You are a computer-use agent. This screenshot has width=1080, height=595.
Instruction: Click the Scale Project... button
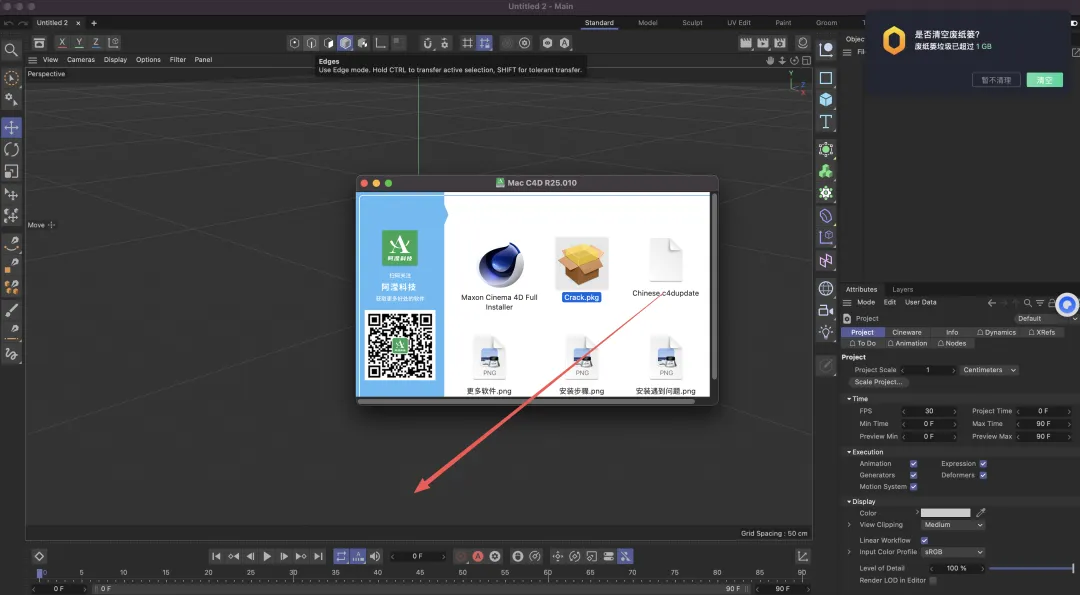[x=878, y=382]
